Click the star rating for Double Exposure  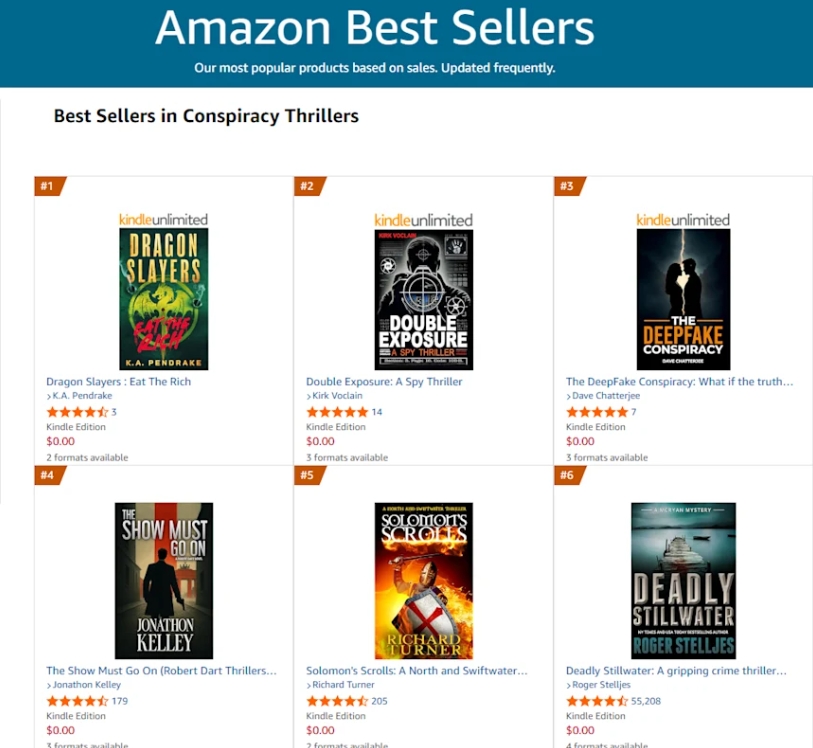[x=337, y=412]
